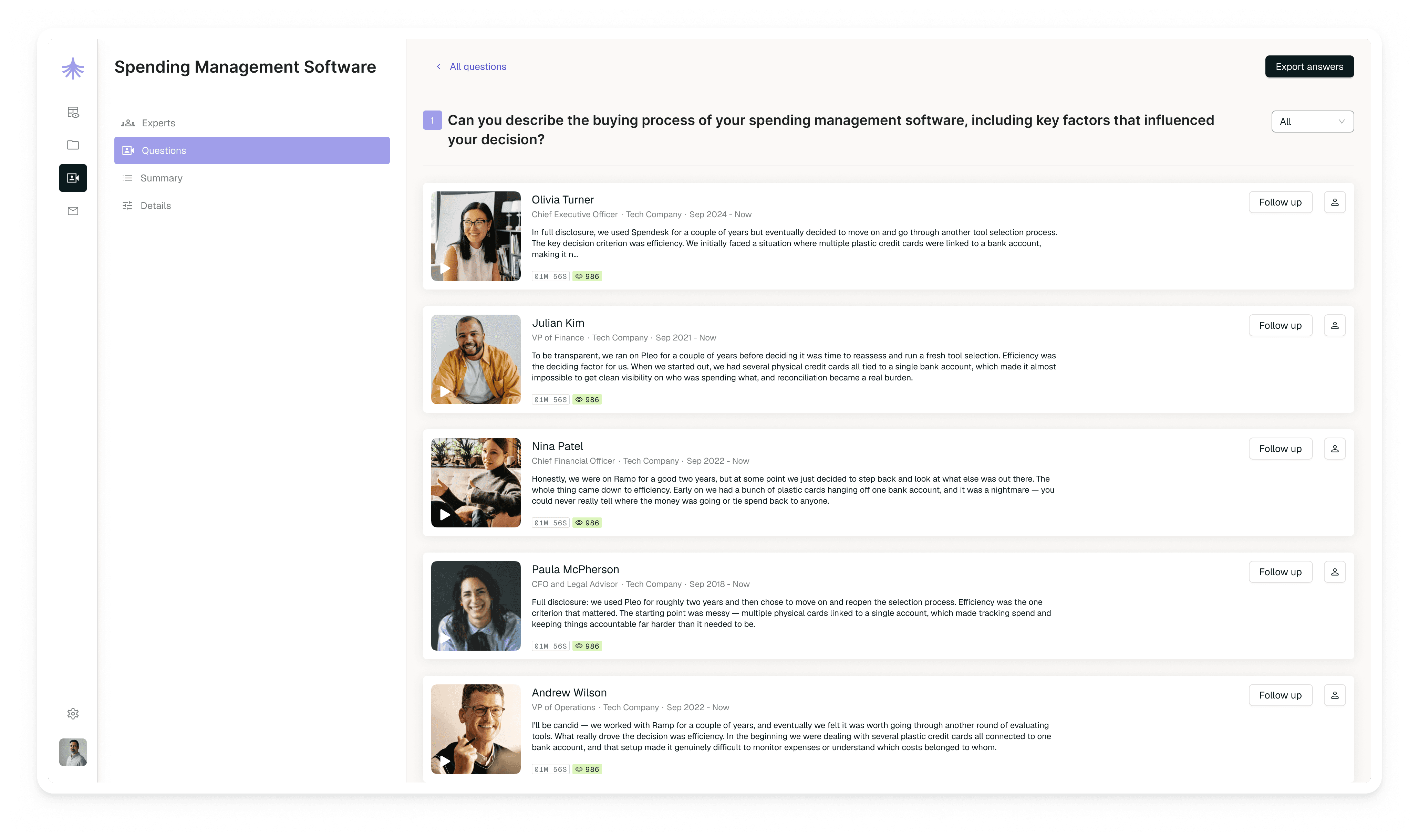Open settings gear in sidebar

pos(72,714)
